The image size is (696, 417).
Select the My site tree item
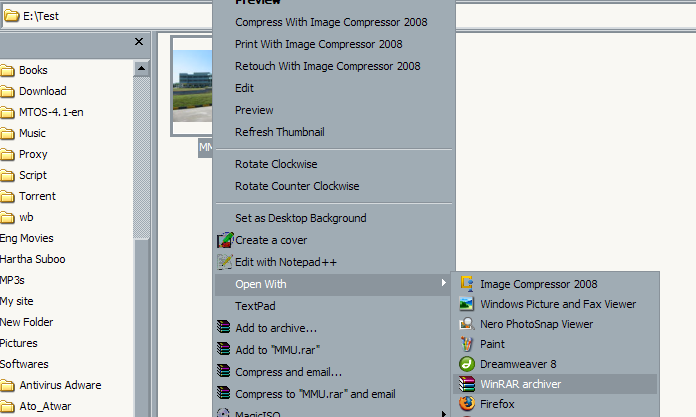click(16, 301)
